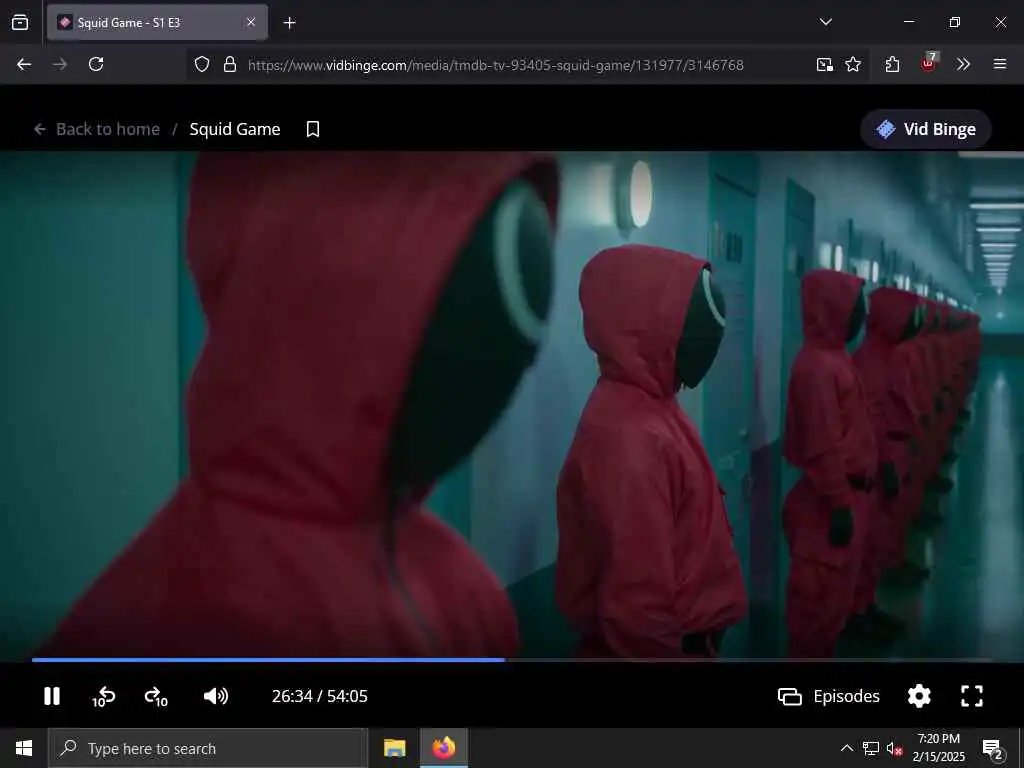This screenshot has height=768, width=1024.
Task: Show more toolbar tools chevrons
Action: click(963, 64)
